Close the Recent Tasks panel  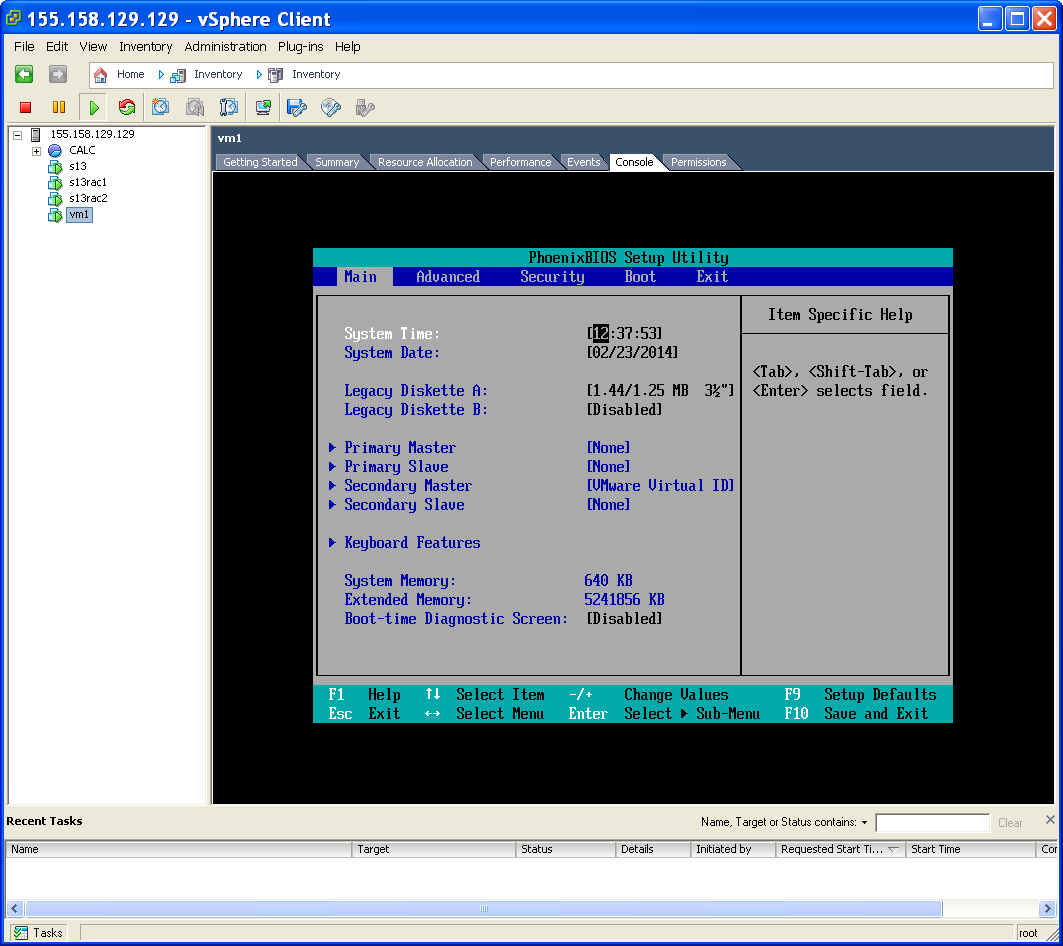coord(1050,820)
